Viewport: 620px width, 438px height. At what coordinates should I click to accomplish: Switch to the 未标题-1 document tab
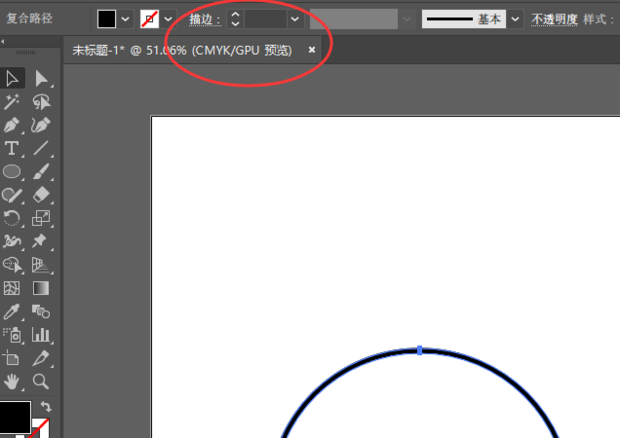click(x=182, y=50)
